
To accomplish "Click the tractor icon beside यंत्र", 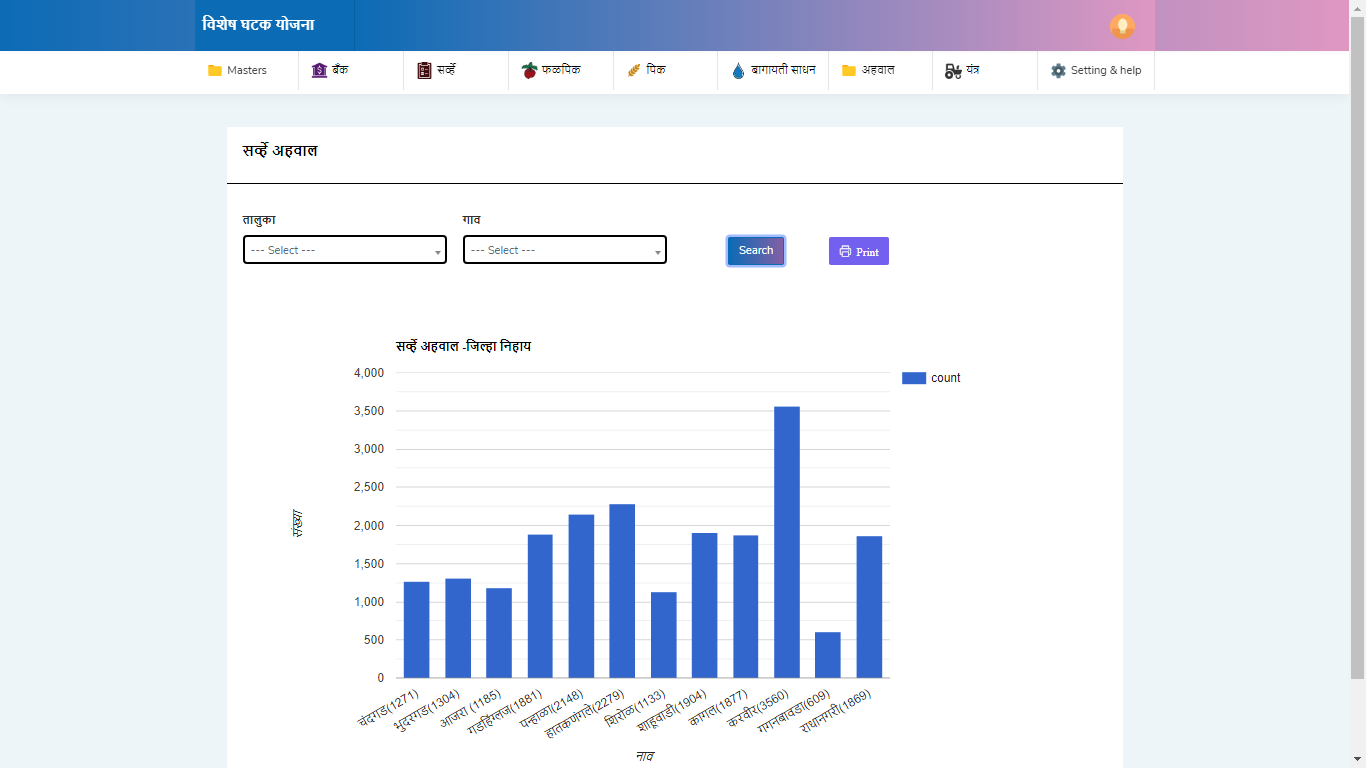I will click(953, 70).
